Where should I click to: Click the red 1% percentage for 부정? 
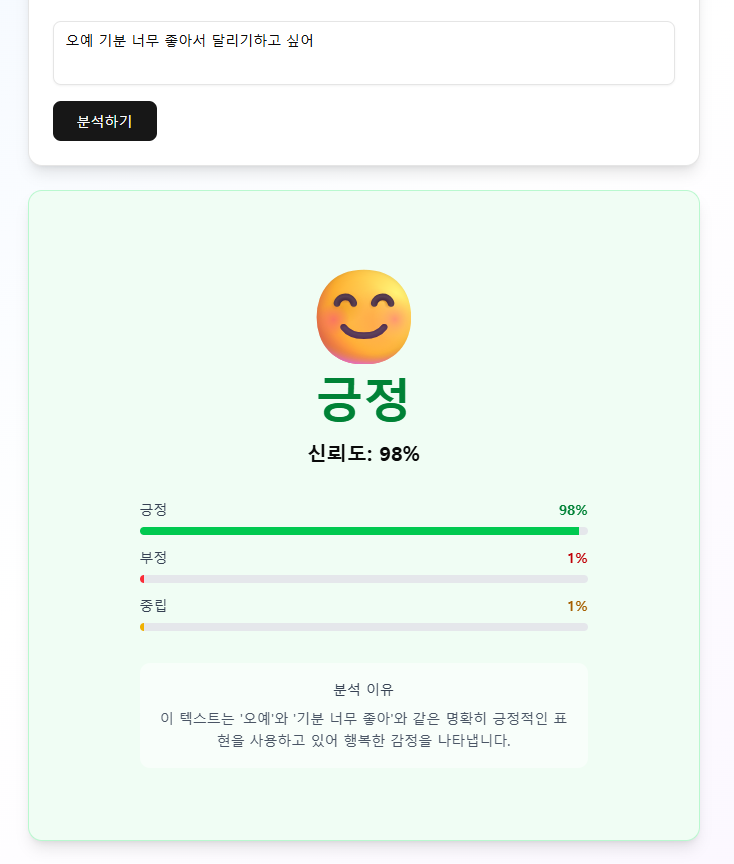click(x=578, y=558)
